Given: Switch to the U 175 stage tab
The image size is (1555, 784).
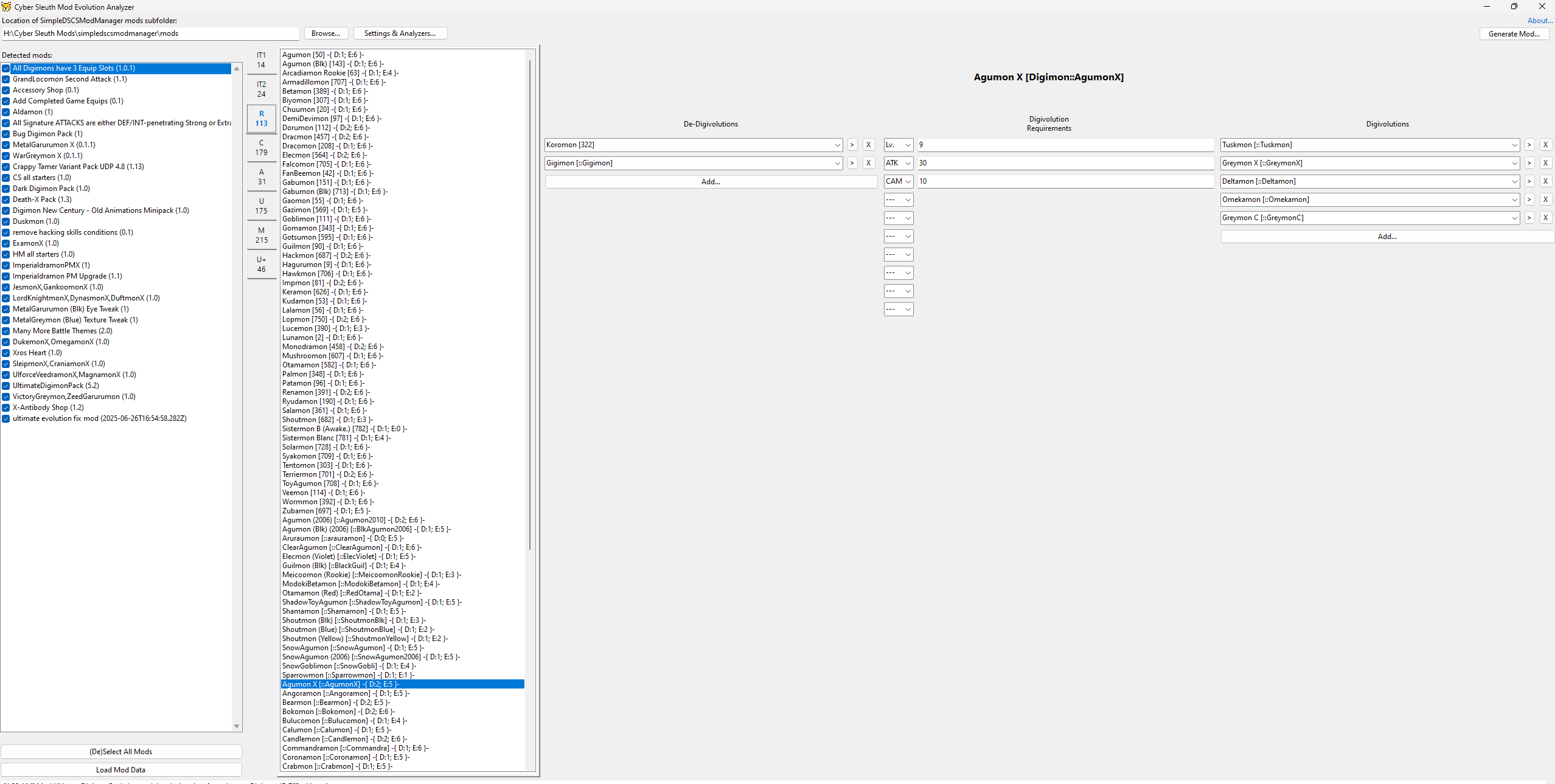Looking at the screenshot, I should pos(261,206).
